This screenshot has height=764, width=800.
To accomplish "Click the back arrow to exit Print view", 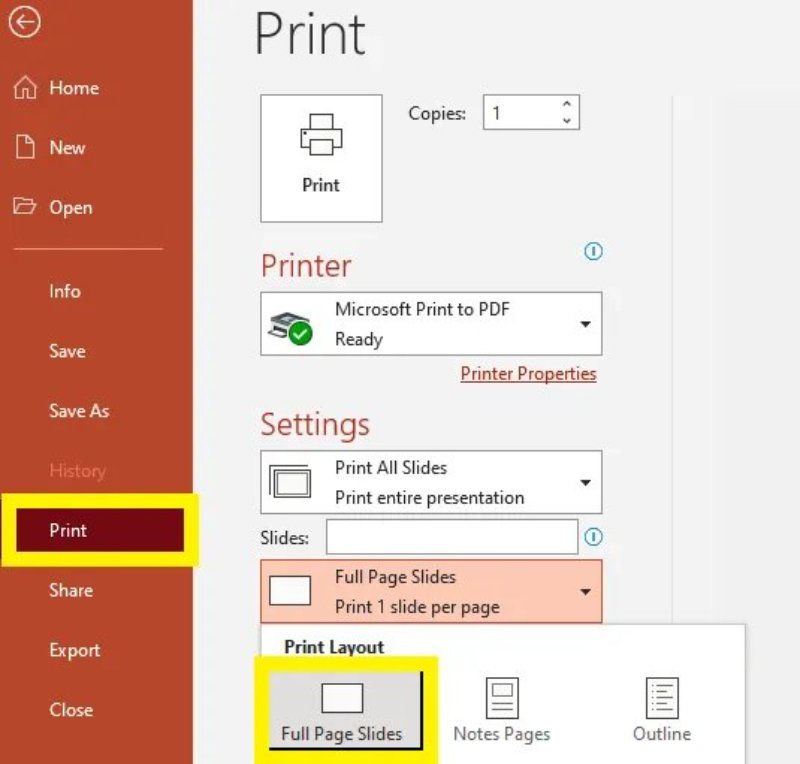I will (24, 22).
